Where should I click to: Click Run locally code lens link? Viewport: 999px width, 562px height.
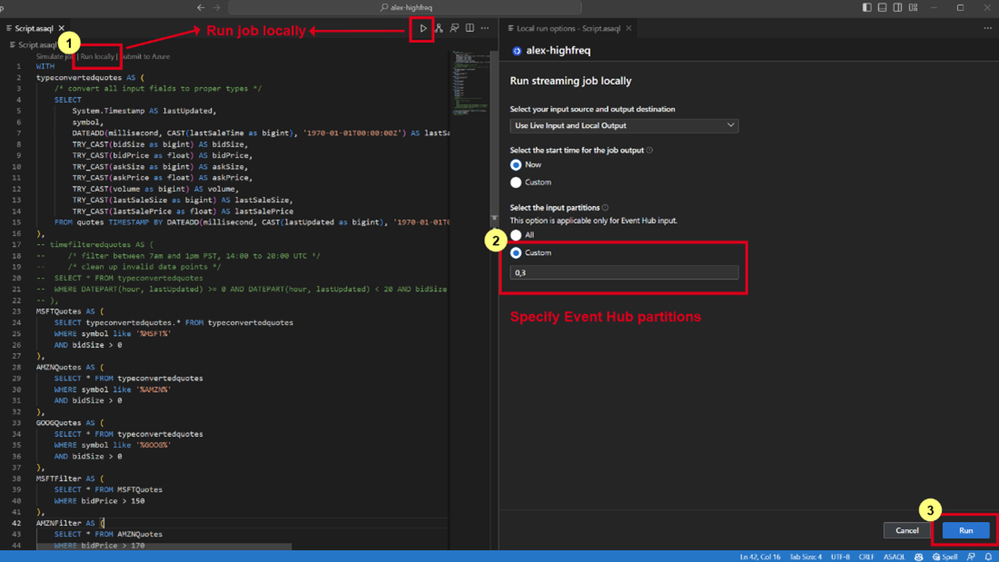coord(97,57)
